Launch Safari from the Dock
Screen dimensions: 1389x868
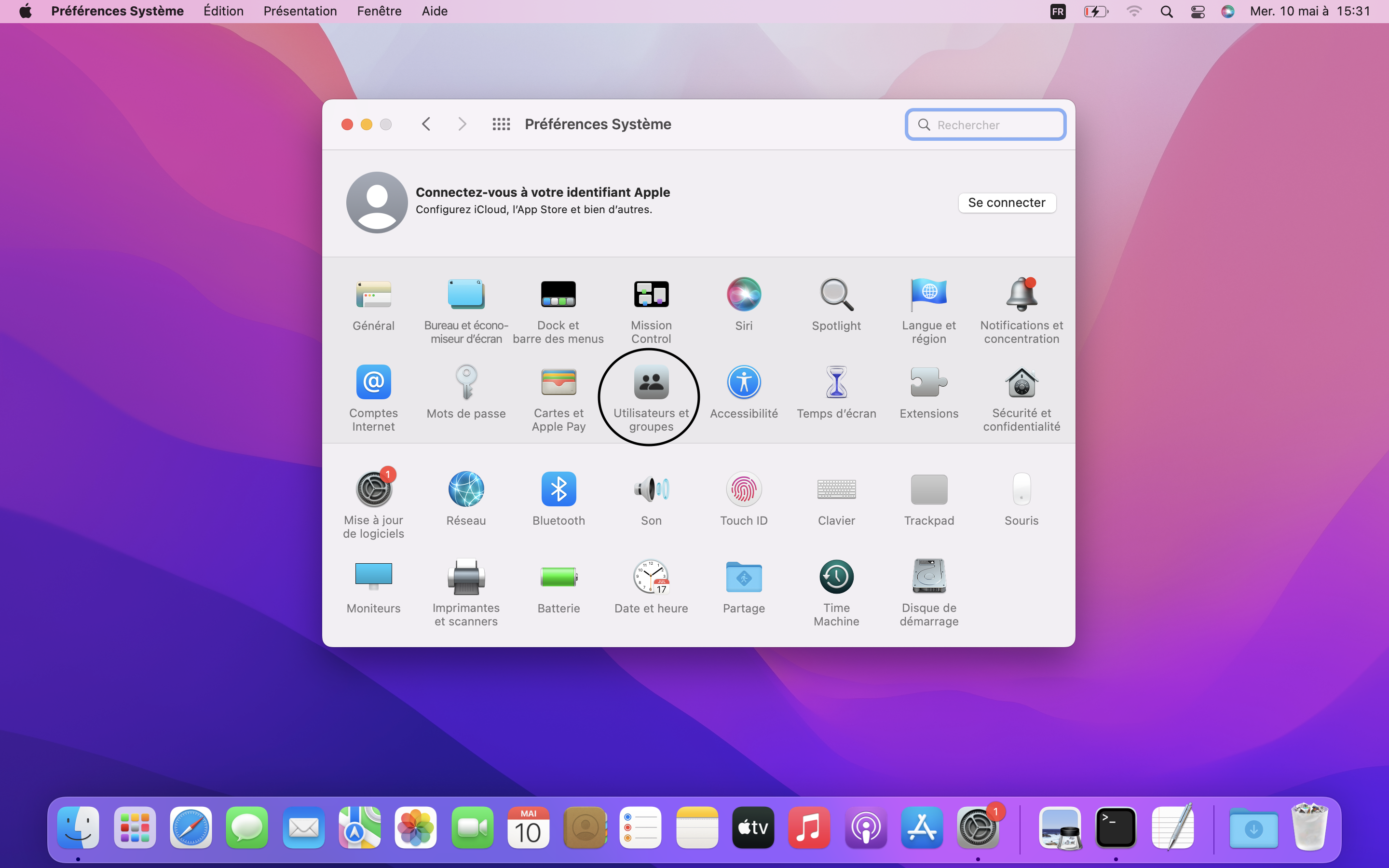191,827
